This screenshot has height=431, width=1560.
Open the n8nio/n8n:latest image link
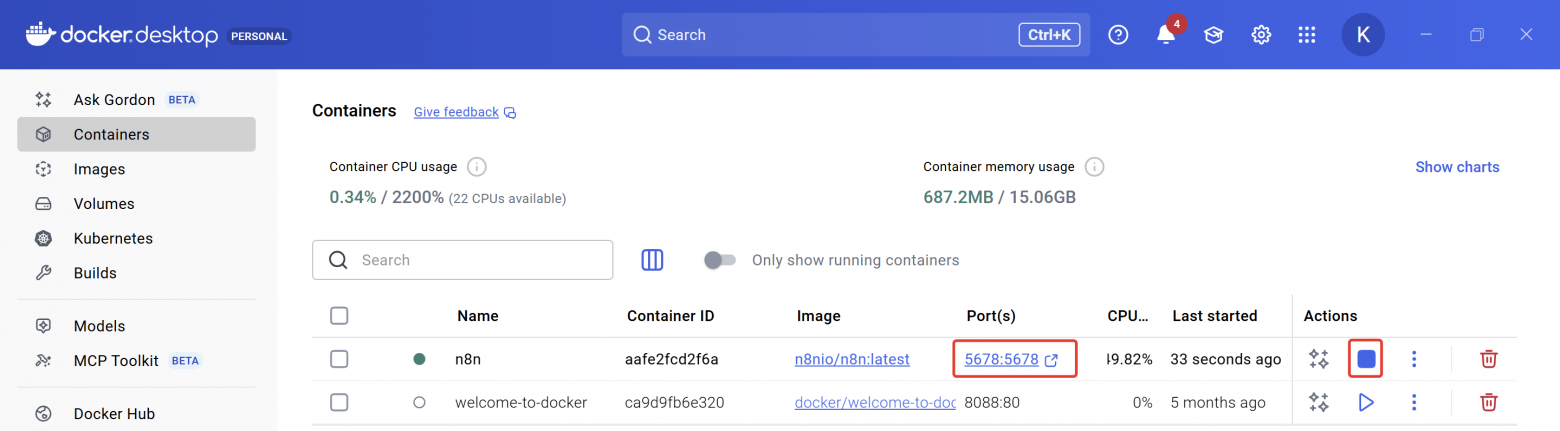tap(852, 359)
